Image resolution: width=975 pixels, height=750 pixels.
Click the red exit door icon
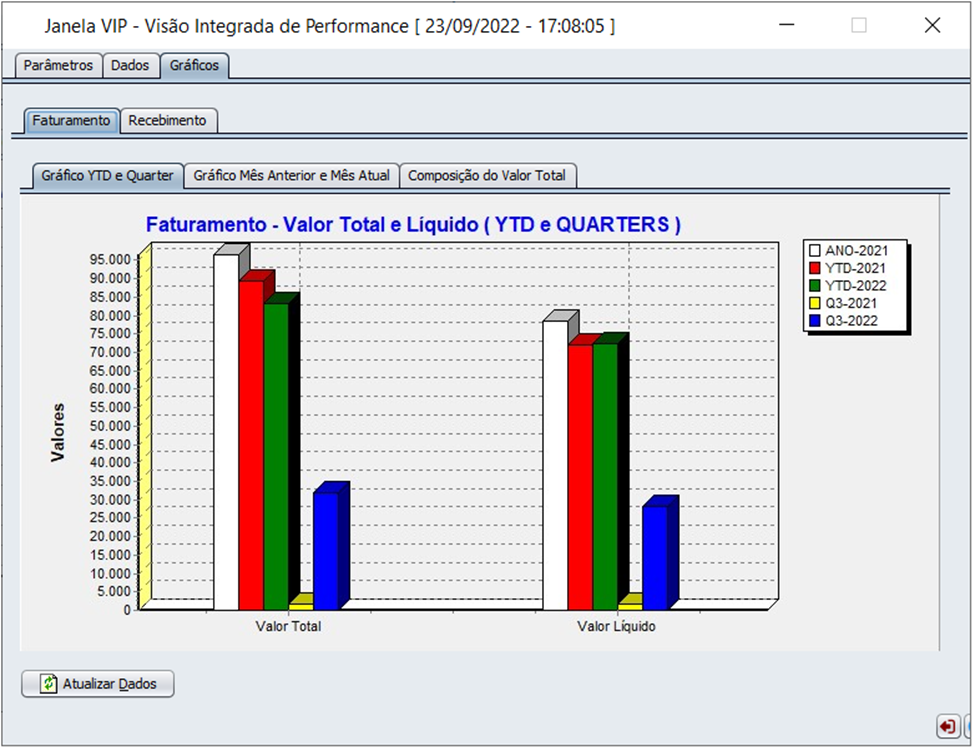pos(946,725)
